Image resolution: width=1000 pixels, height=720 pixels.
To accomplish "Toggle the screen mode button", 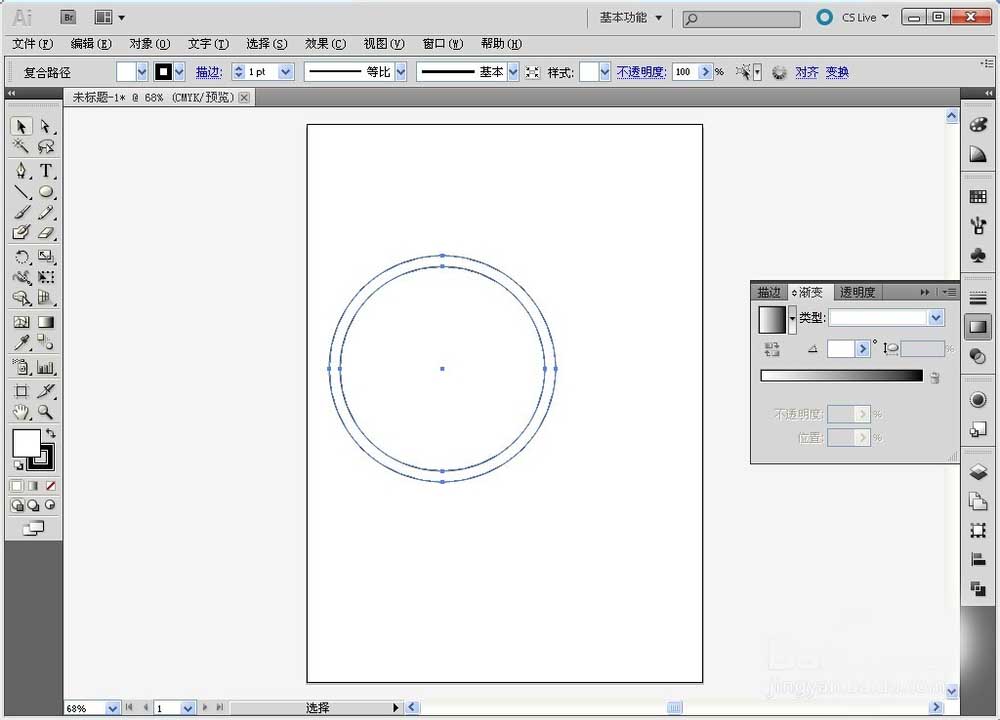I will click(33, 528).
